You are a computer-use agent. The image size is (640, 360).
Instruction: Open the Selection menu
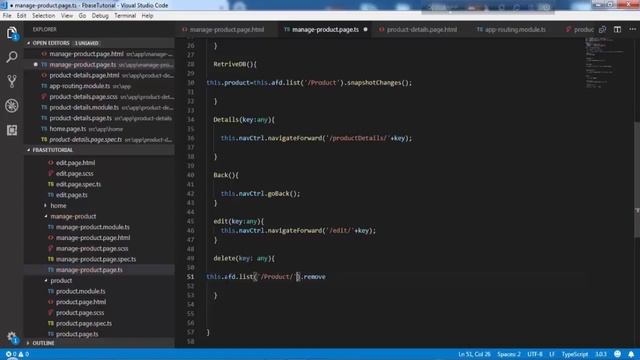pos(44,16)
